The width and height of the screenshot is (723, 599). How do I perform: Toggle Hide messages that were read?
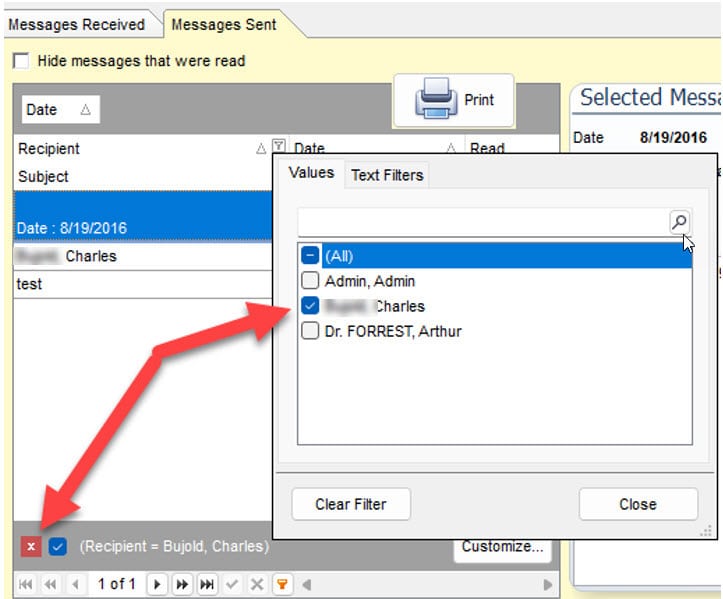pos(21,61)
